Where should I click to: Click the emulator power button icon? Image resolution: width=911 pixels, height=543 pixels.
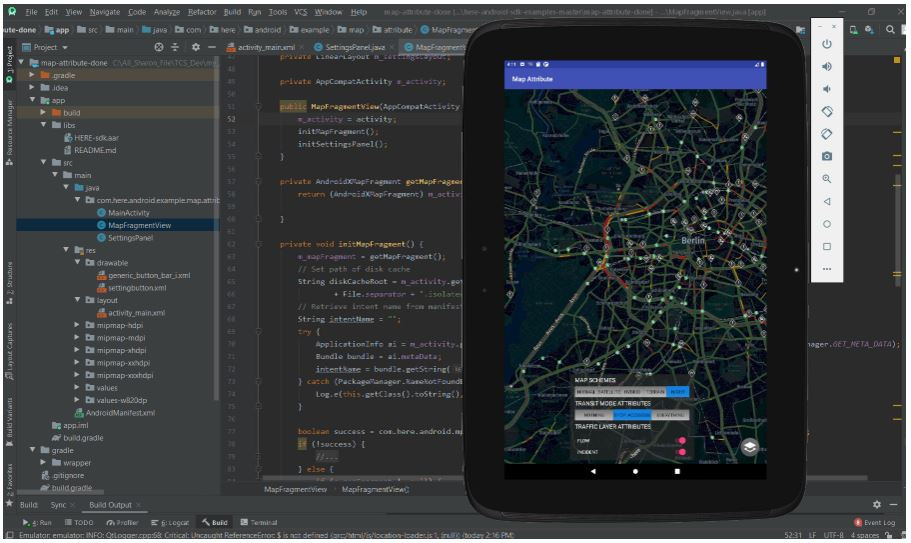coord(827,44)
